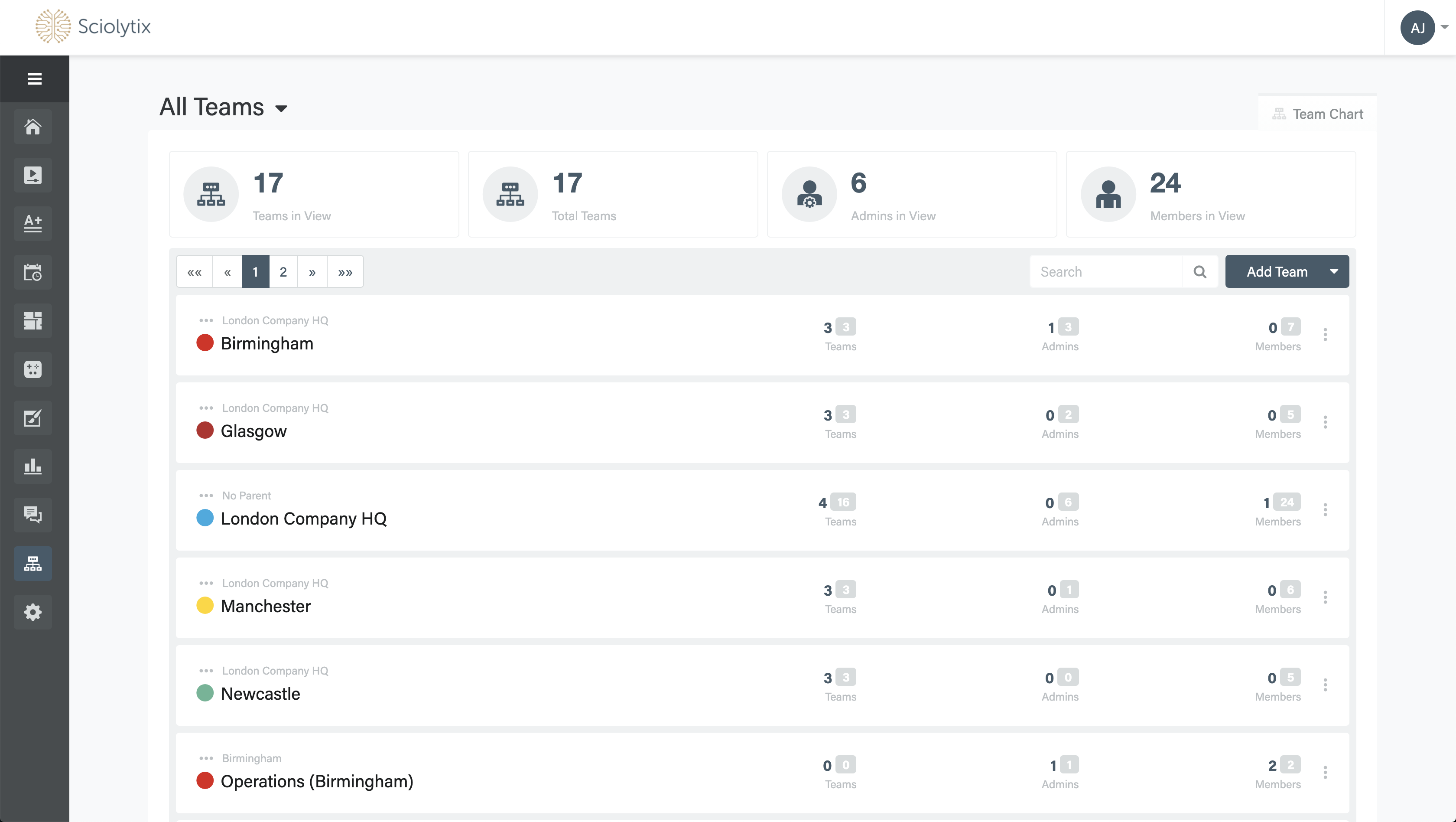Screen dimensions: 1456x822
Task: Open the chat messages sidebar icon
Action: [33, 515]
